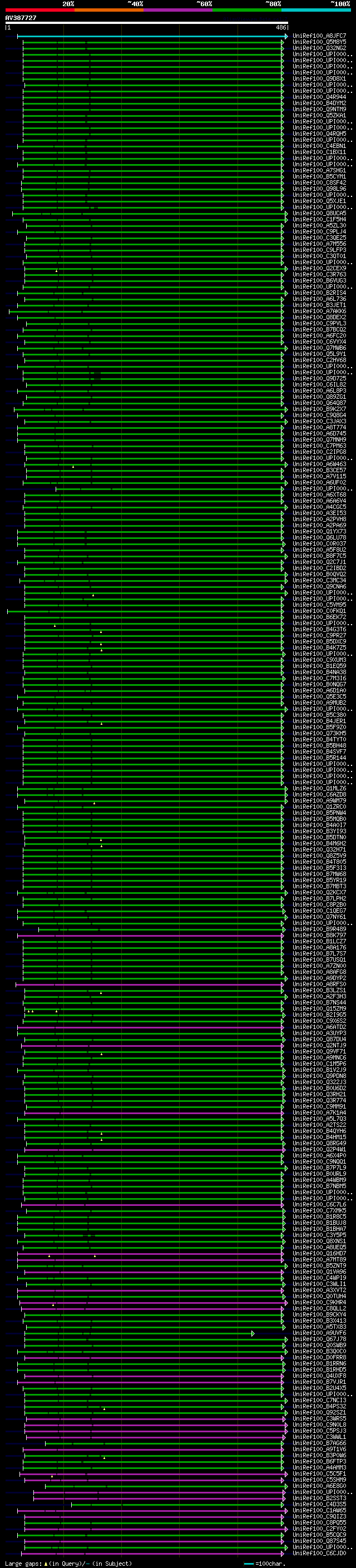Image resolution: width=356 pixels, height=1568 pixels.
Task: Select hit label UniRef100_C8SF42
Action: [319, 182]
